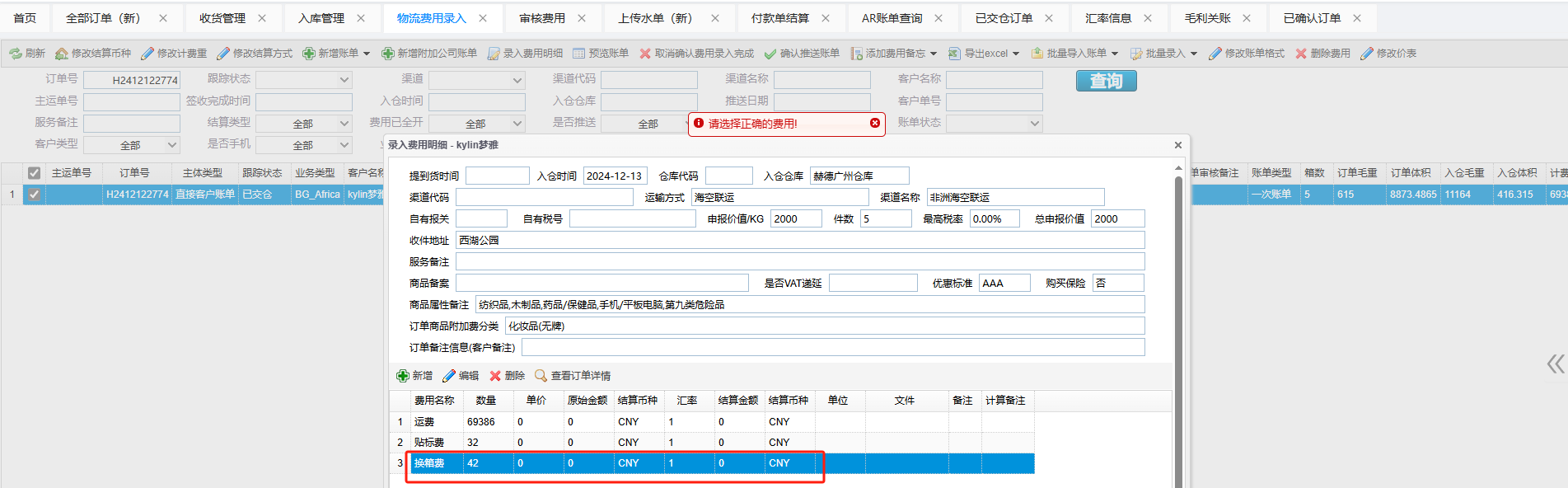Image resolution: width=1568 pixels, height=488 pixels.
Task: Click the 编辑 pencil icon in the dialog
Action: click(x=449, y=376)
